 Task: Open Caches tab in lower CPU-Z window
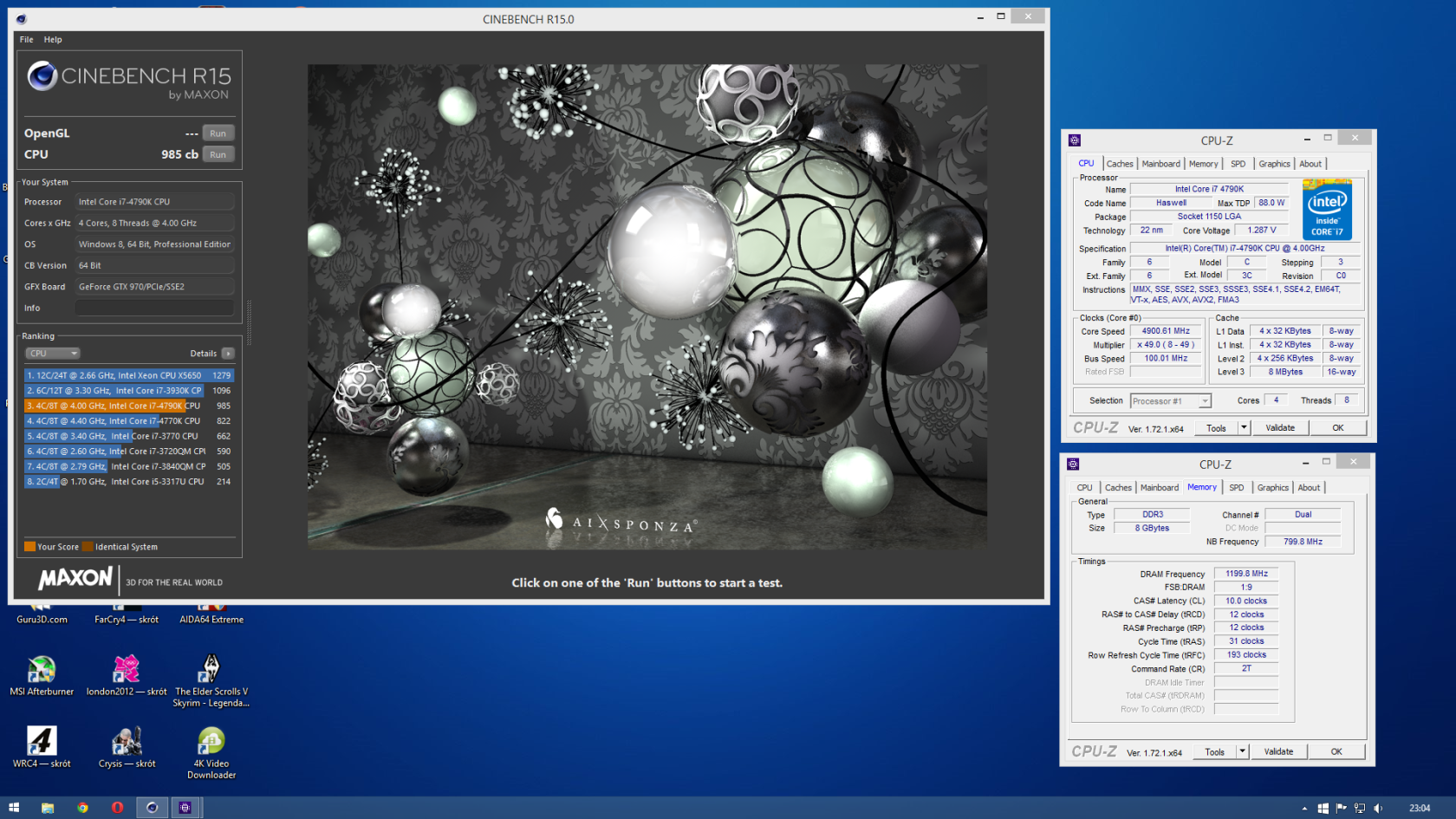point(1118,488)
